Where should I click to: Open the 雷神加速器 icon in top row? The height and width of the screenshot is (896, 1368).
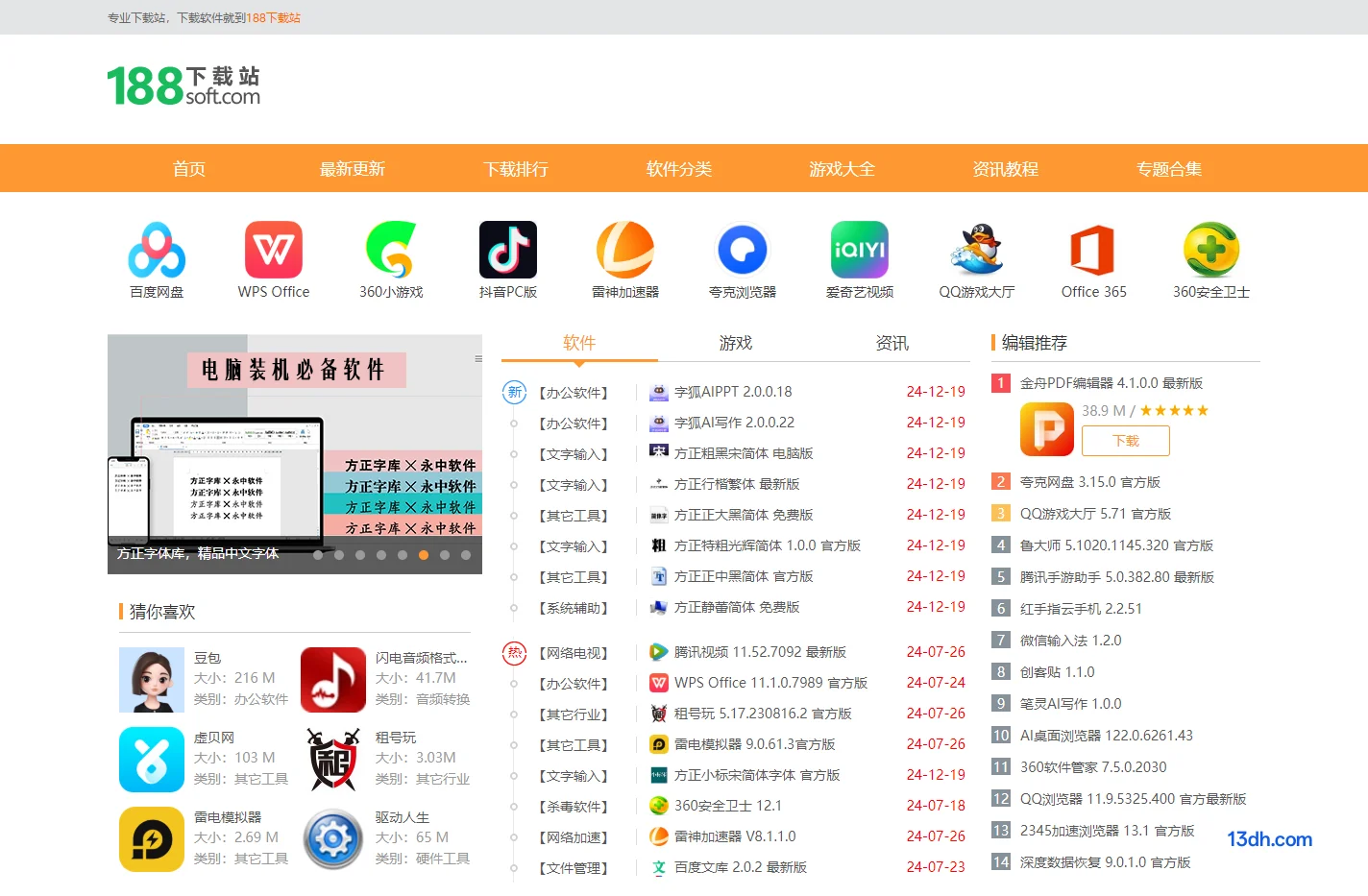point(625,250)
